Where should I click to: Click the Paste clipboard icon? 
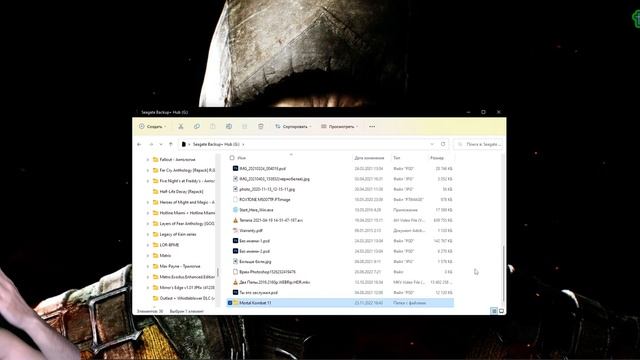coord(213,127)
